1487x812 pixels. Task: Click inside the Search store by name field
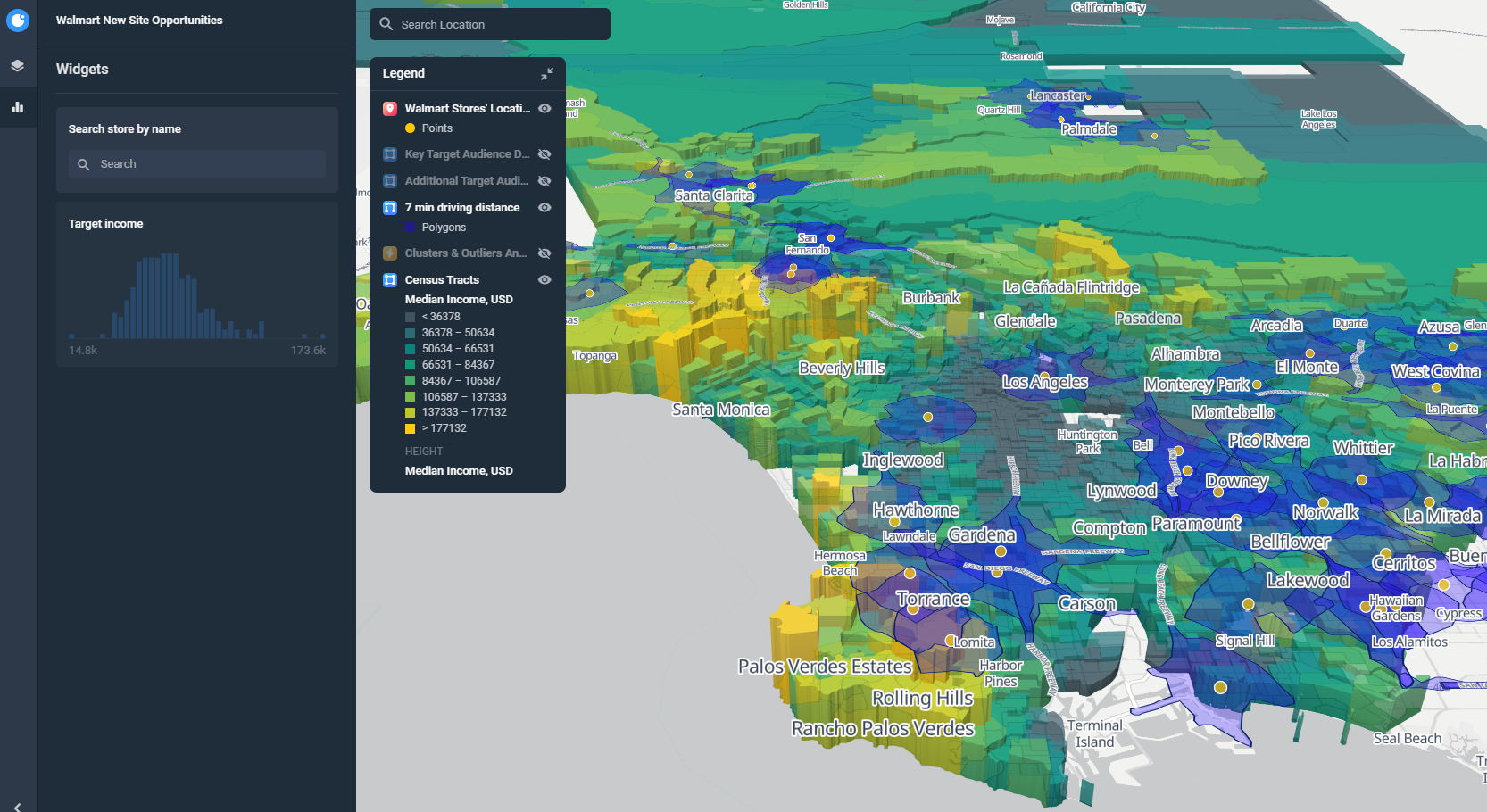coord(196,164)
